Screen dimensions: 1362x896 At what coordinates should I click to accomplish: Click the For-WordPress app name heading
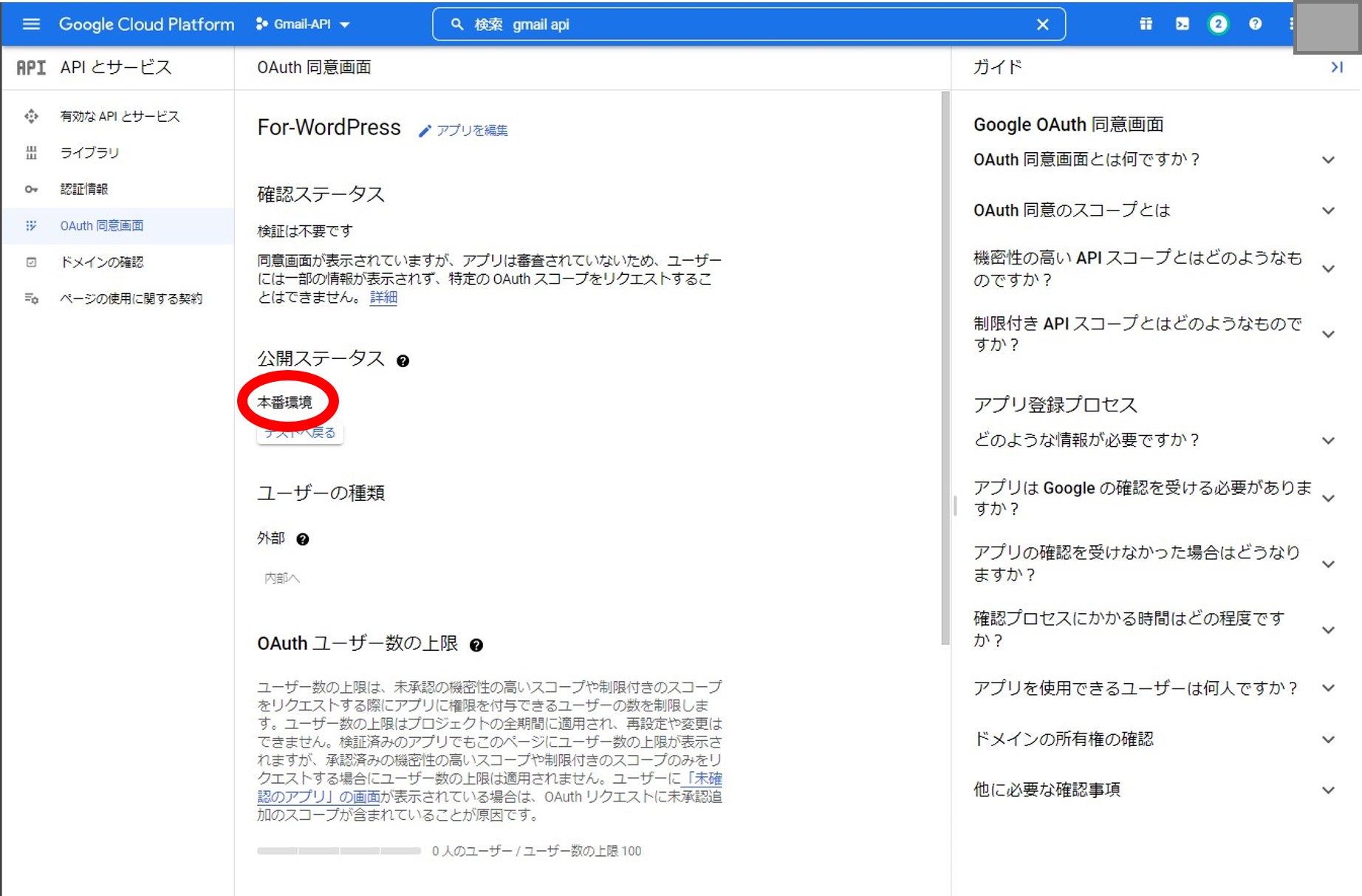point(329,127)
